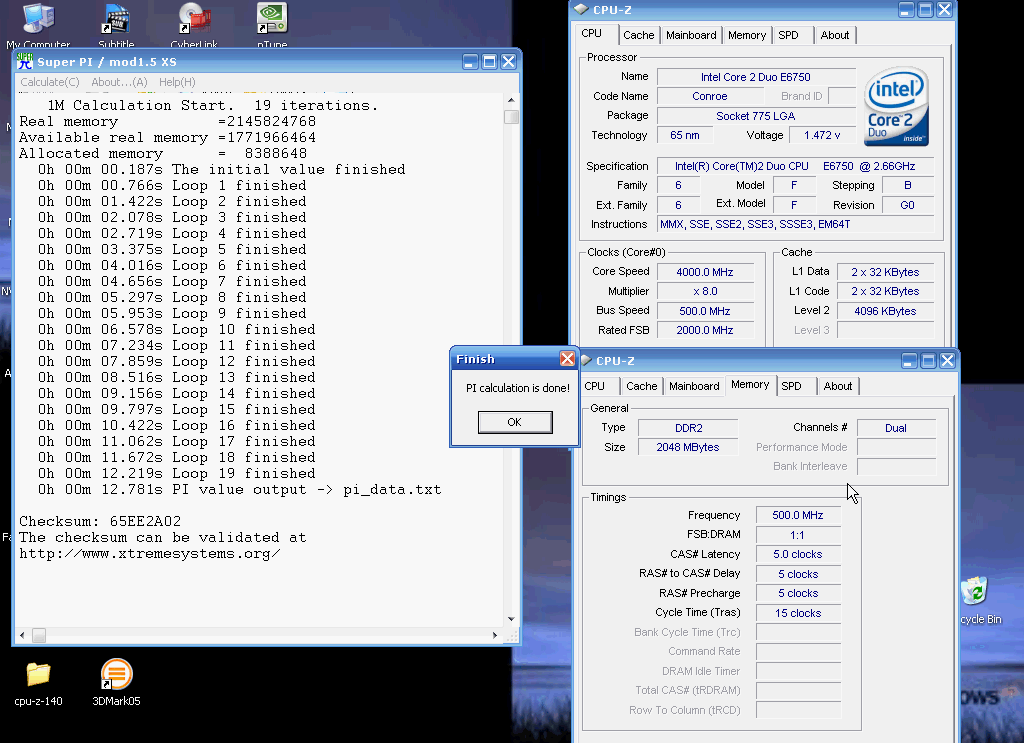Viewport: 1024px width, 743px height.
Task: Open the cpu-z-140 folder on desktop
Action: 38,675
